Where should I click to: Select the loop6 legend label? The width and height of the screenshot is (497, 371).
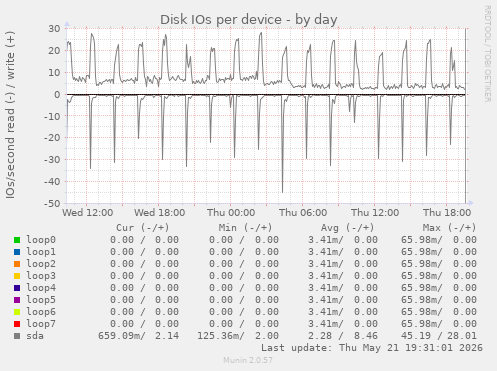click(41, 312)
